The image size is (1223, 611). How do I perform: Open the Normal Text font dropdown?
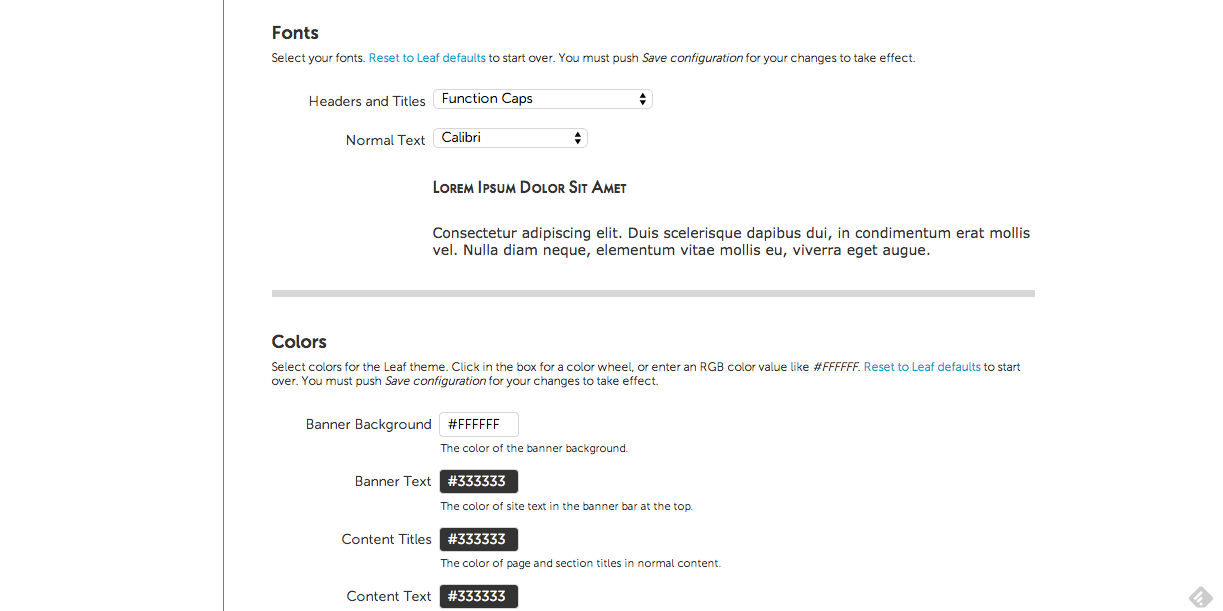(510, 138)
